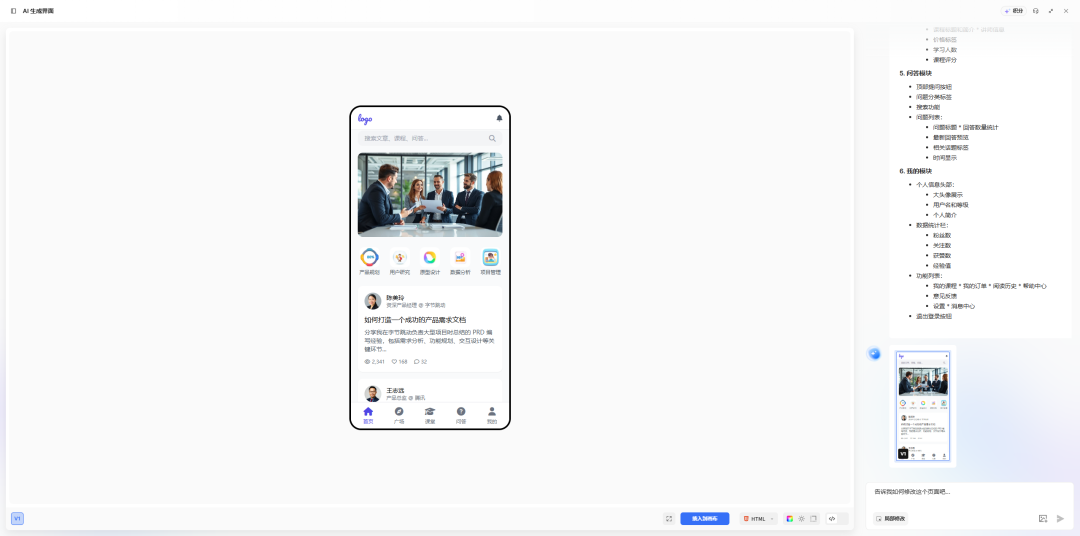Click the magnifier icon in the search bar

click(492, 138)
